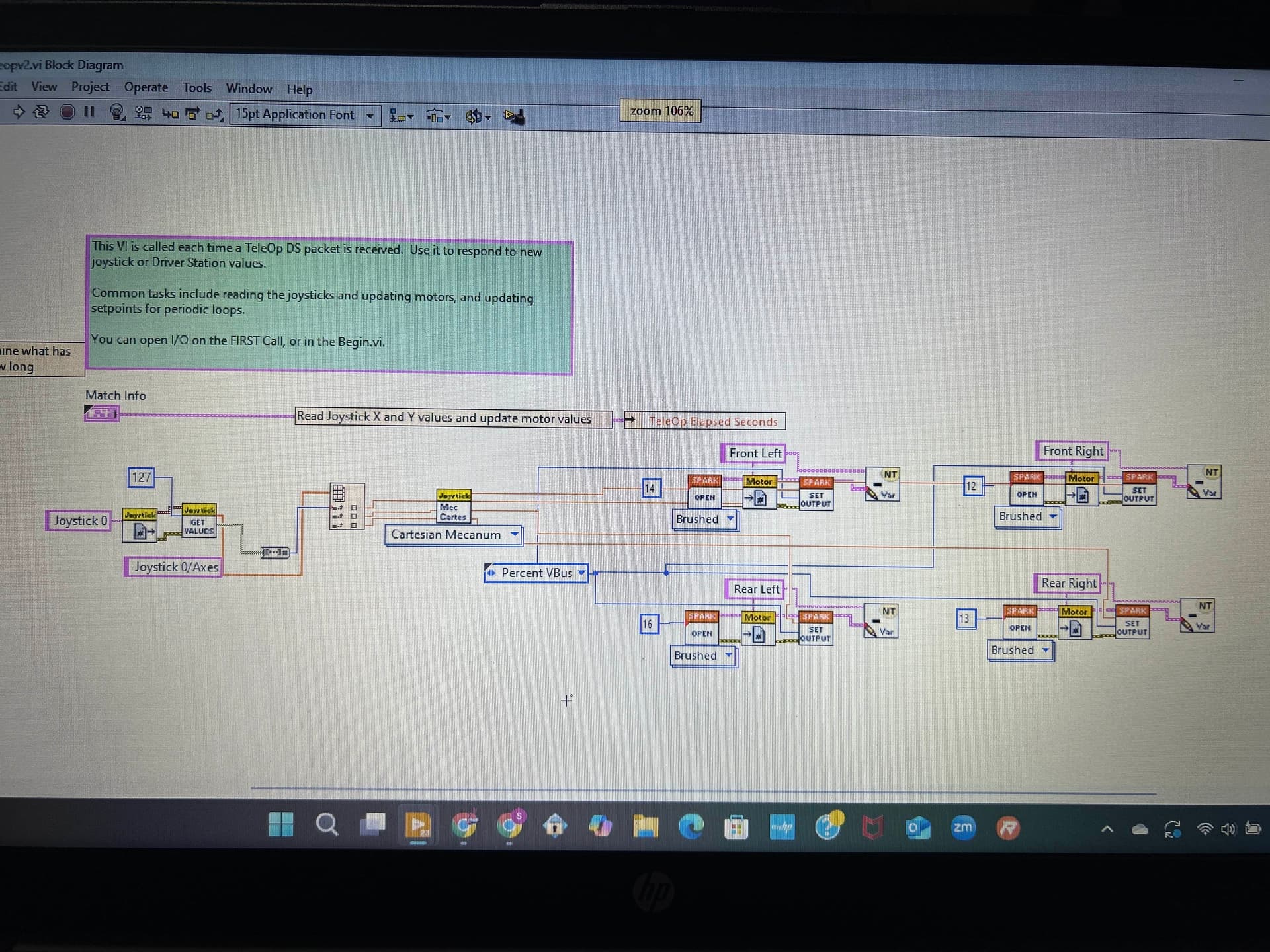The height and width of the screenshot is (952, 1270).
Task: Abort execution with the red stop icon
Action: [x=67, y=114]
